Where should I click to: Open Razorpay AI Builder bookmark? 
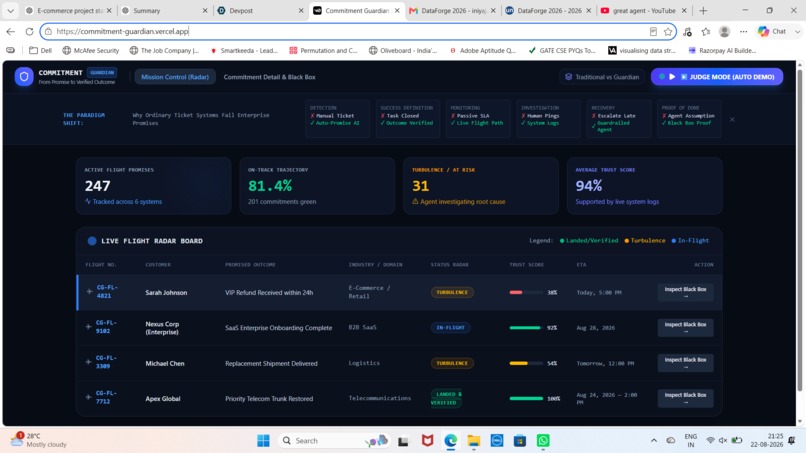pyautogui.click(x=722, y=50)
